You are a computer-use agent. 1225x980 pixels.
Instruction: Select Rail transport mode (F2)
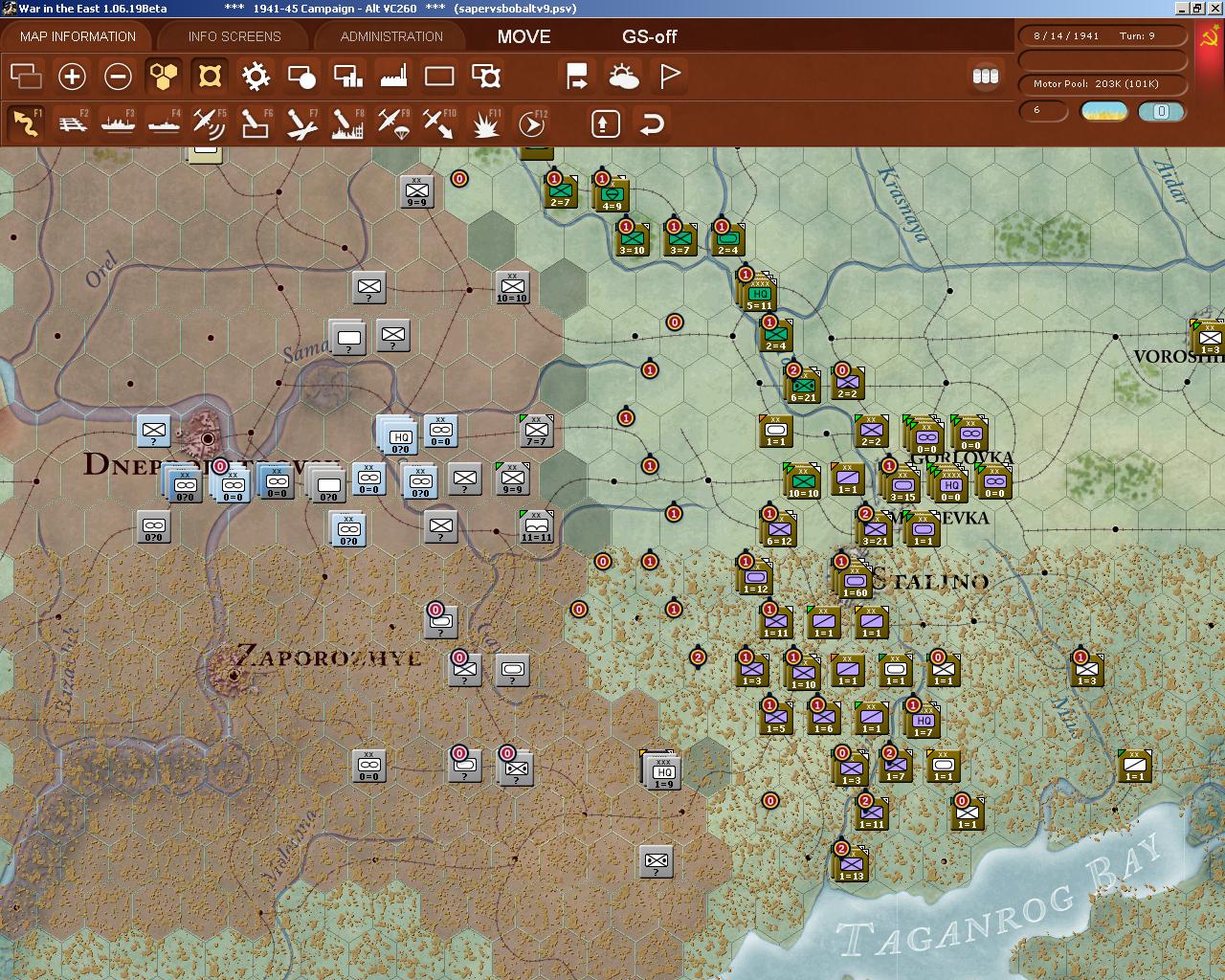72,123
